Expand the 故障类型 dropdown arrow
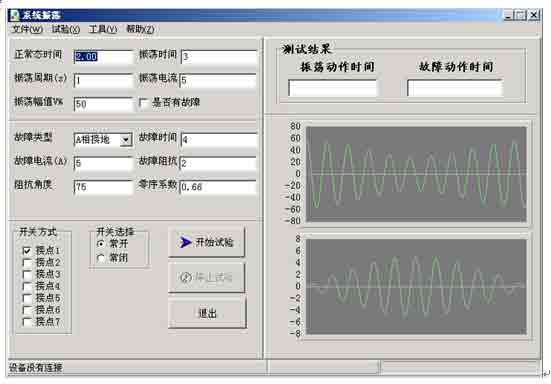551x384 pixels. (126, 140)
